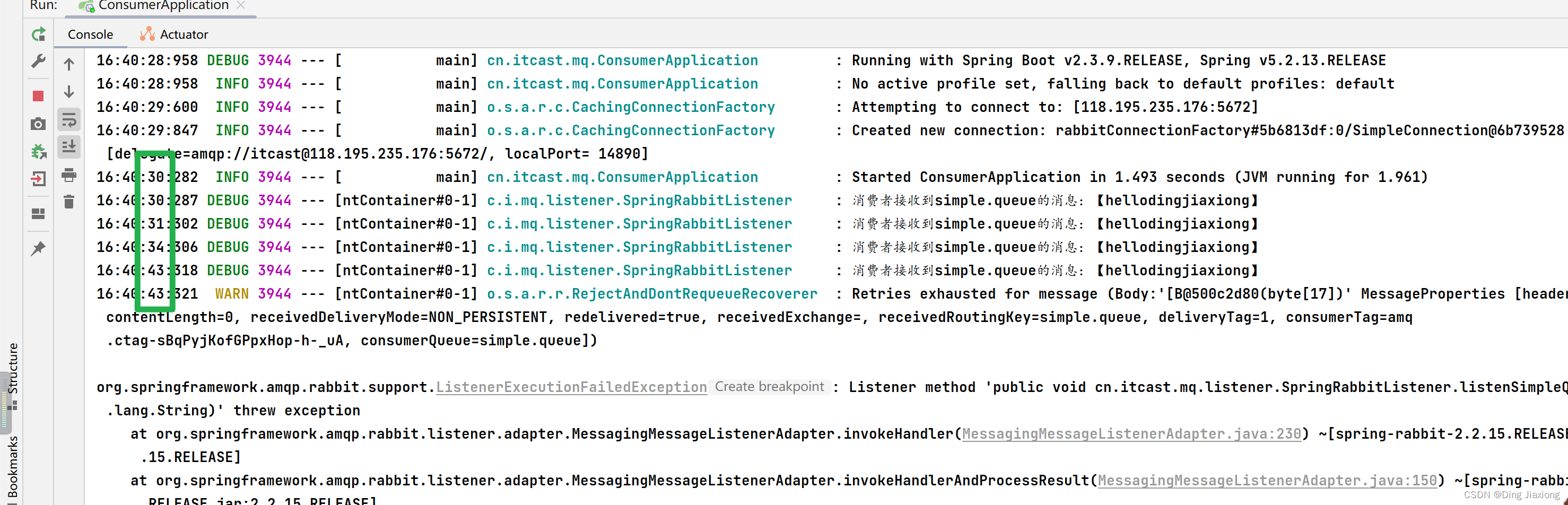1568x505 pixels.
Task: Click the exit application icon
Action: 38,179
